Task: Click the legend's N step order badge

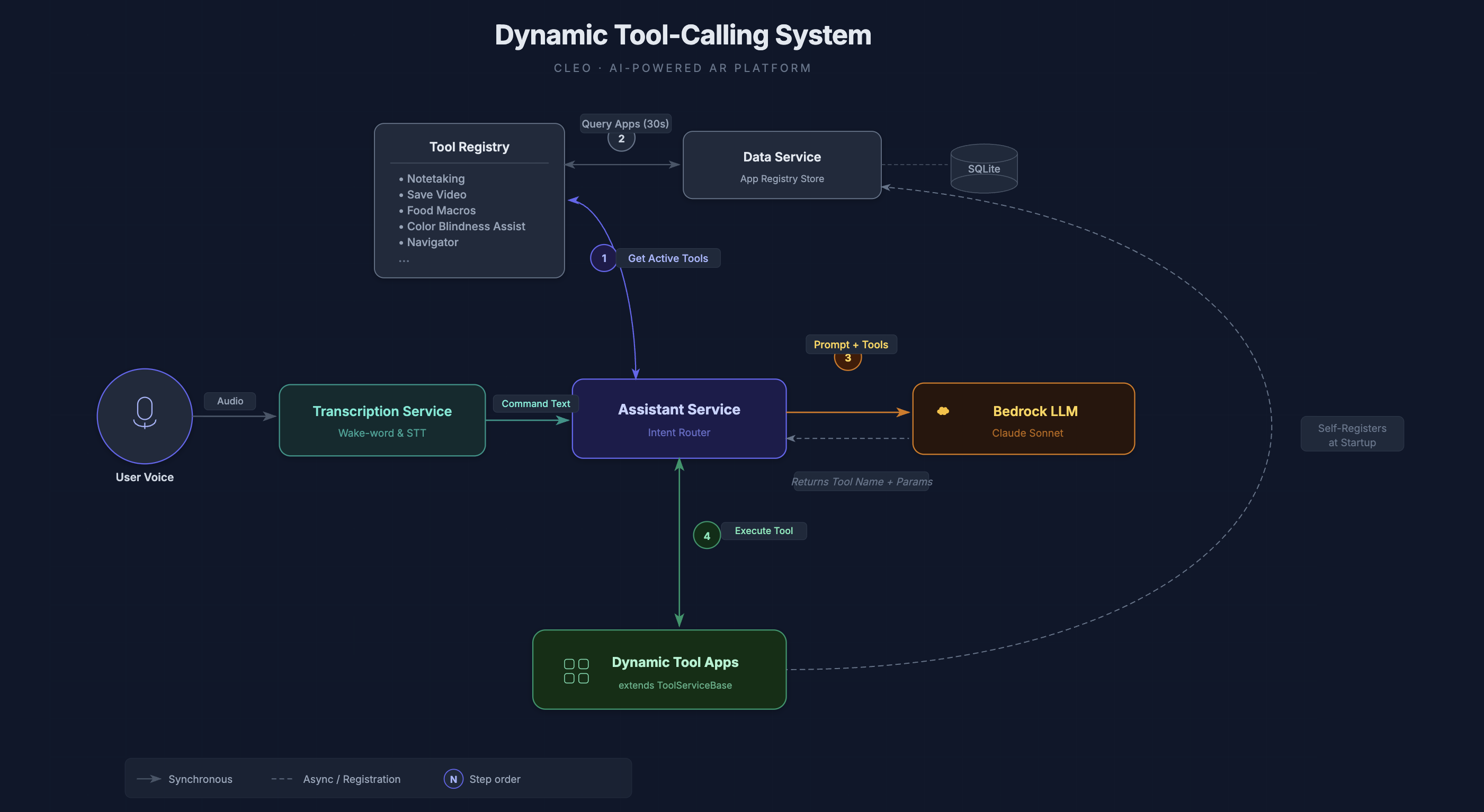Action: [453, 779]
